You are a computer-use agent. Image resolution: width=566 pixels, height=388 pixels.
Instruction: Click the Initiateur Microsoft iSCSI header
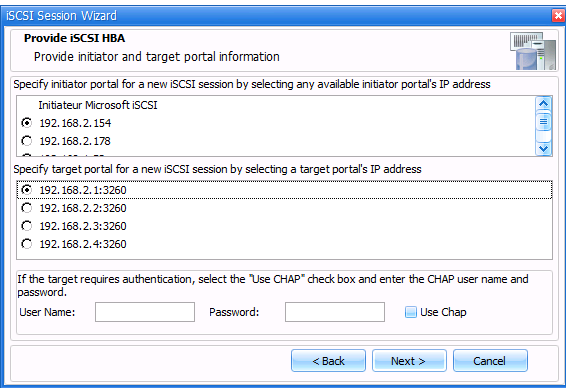(x=98, y=105)
